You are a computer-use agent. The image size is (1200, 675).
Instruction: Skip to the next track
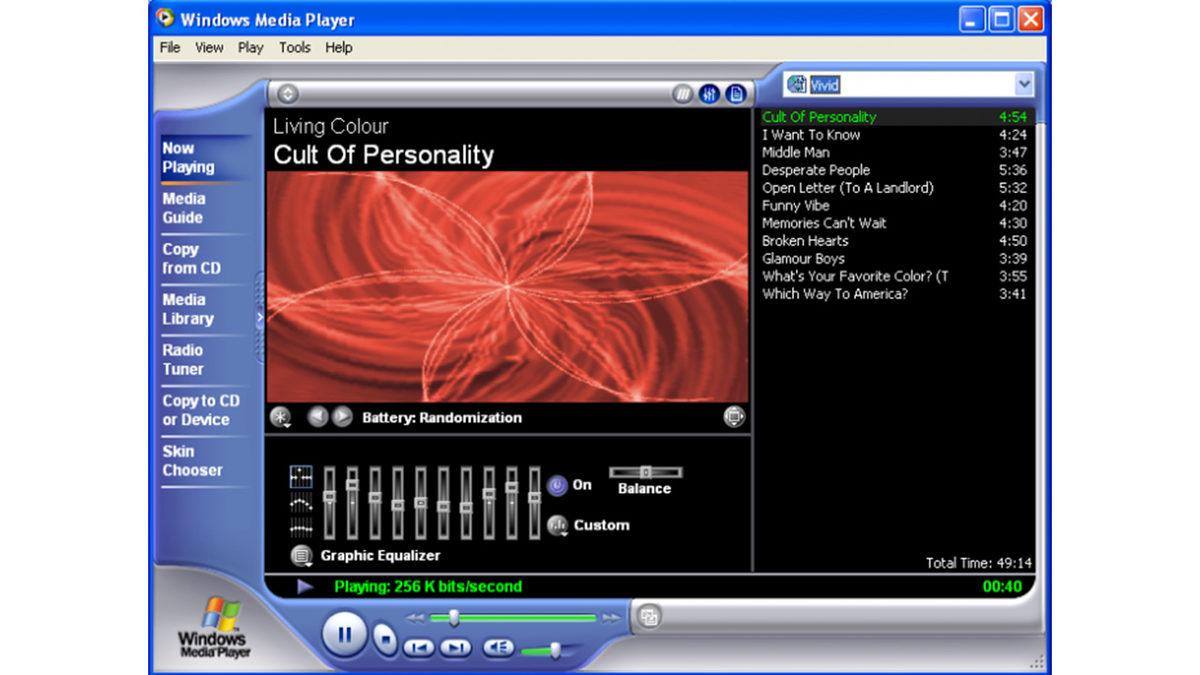[453, 646]
